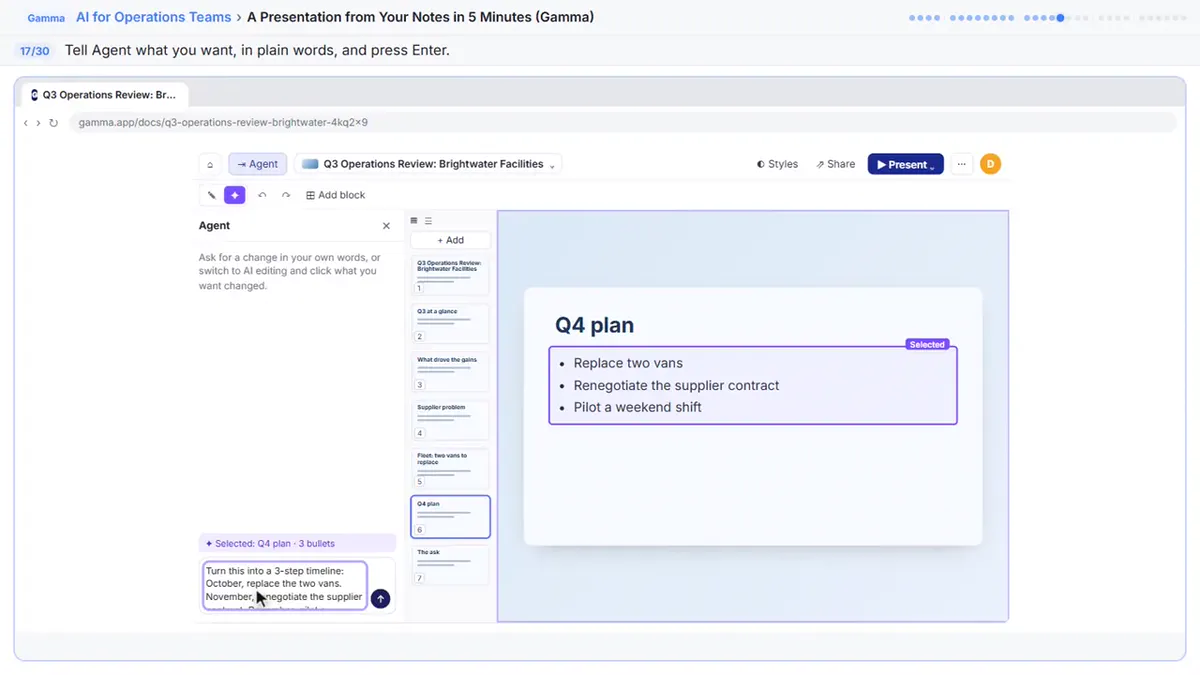The image size is (1200, 675).
Task: Go forward in the browser
Action: click(x=38, y=123)
